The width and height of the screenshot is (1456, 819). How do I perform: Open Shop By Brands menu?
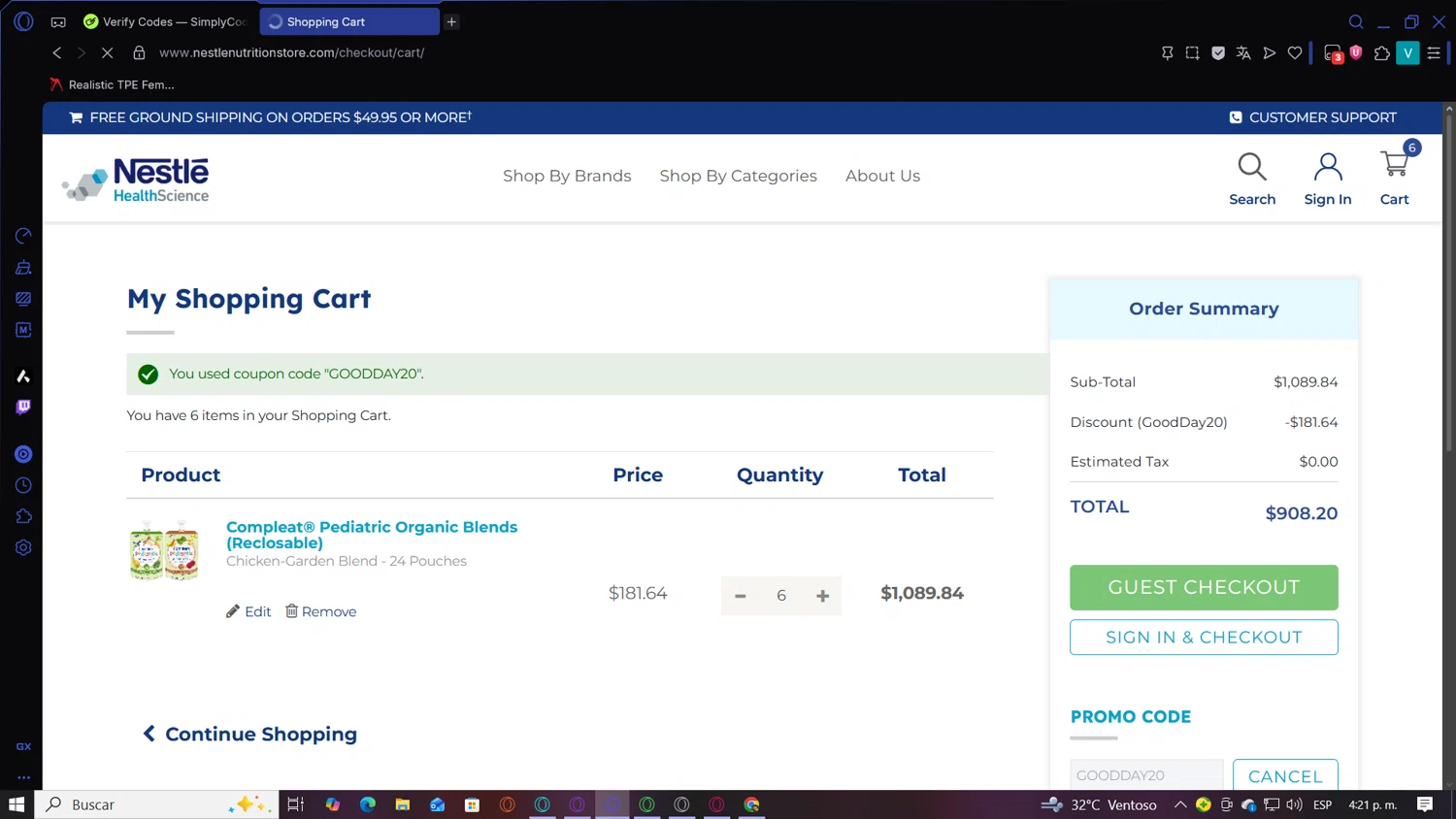click(x=567, y=176)
